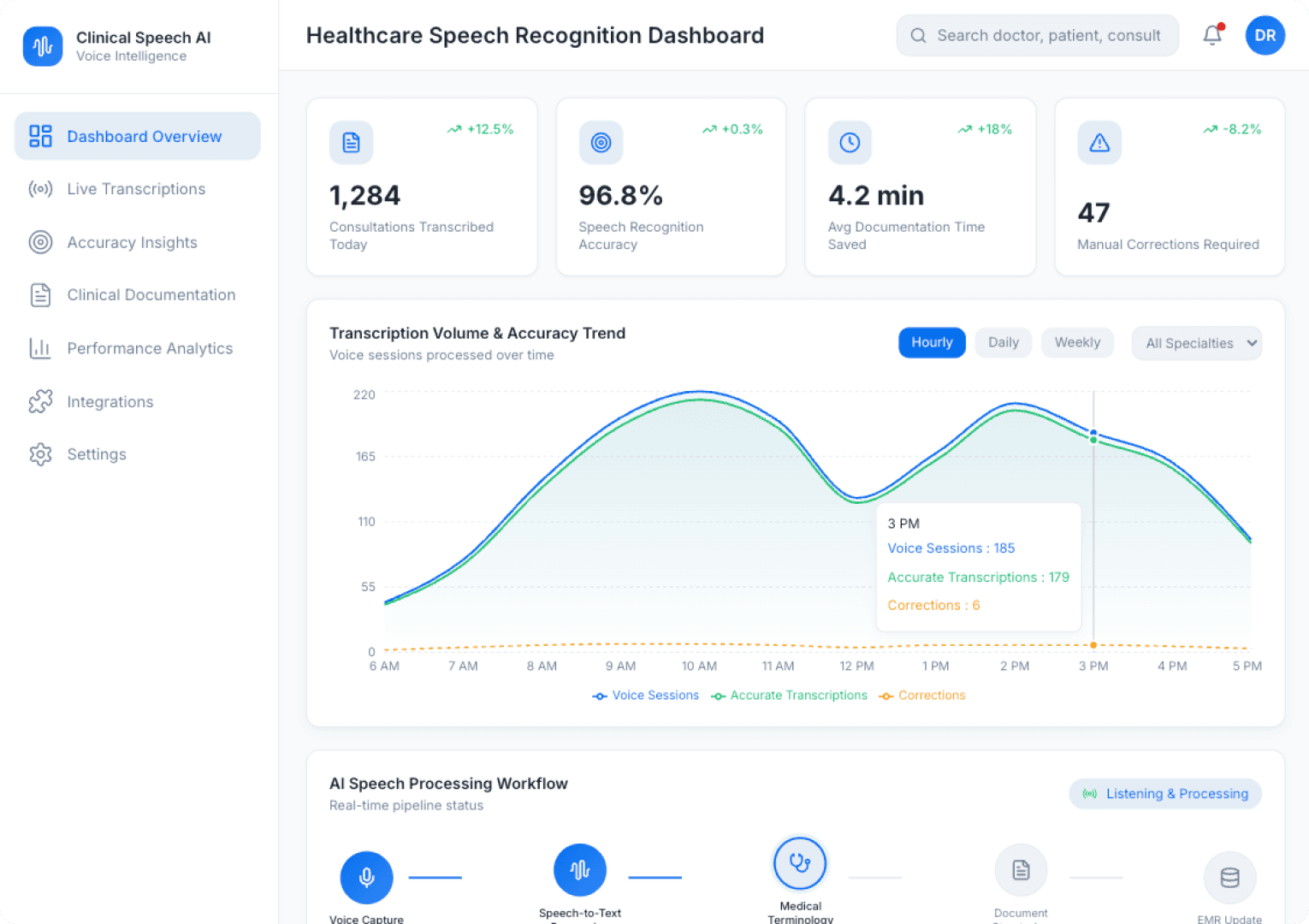Click the Integrations puzzle icon
The width and height of the screenshot is (1309, 924).
[x=40, y=401]
